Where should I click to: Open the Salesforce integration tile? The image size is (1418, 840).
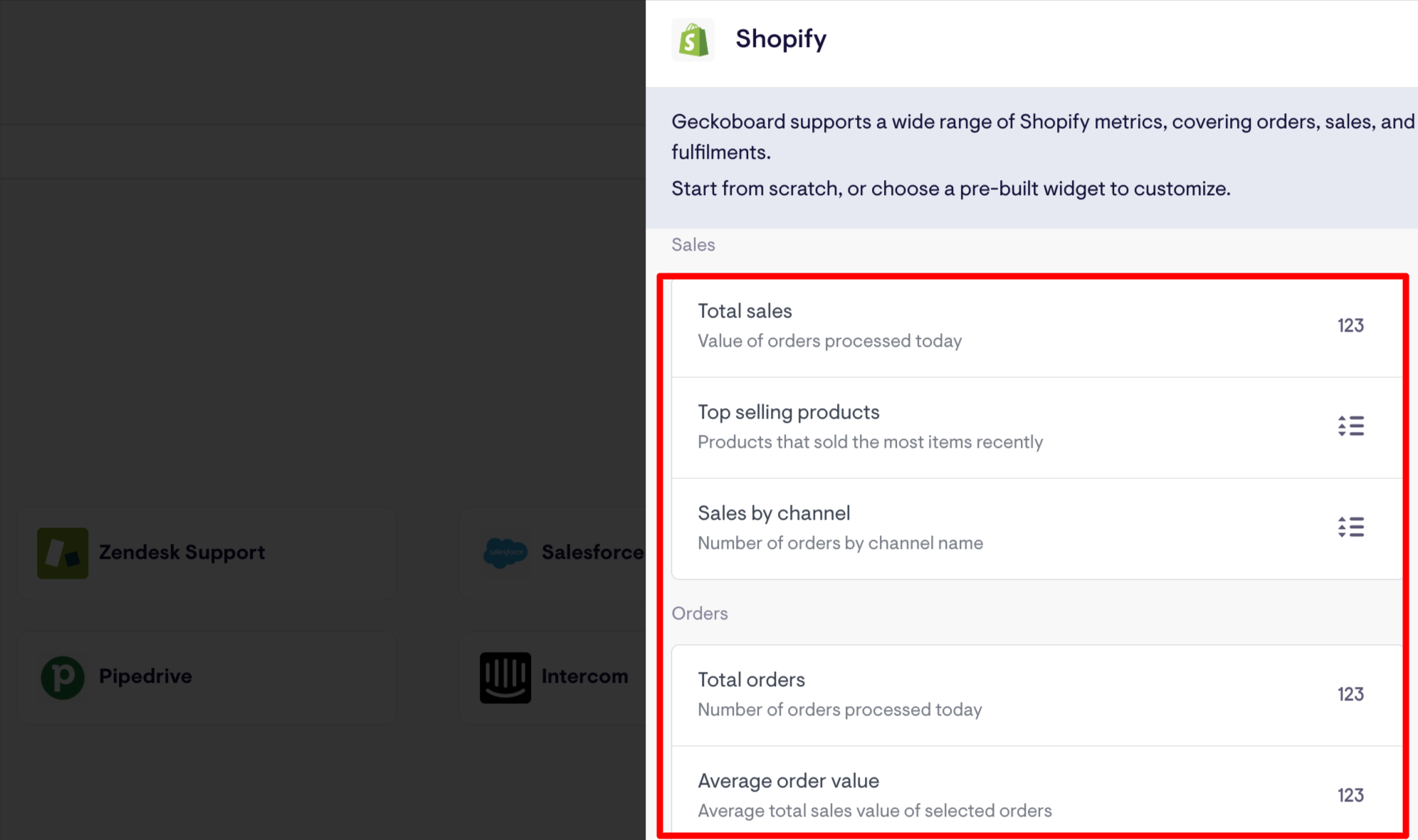(562, 552)
